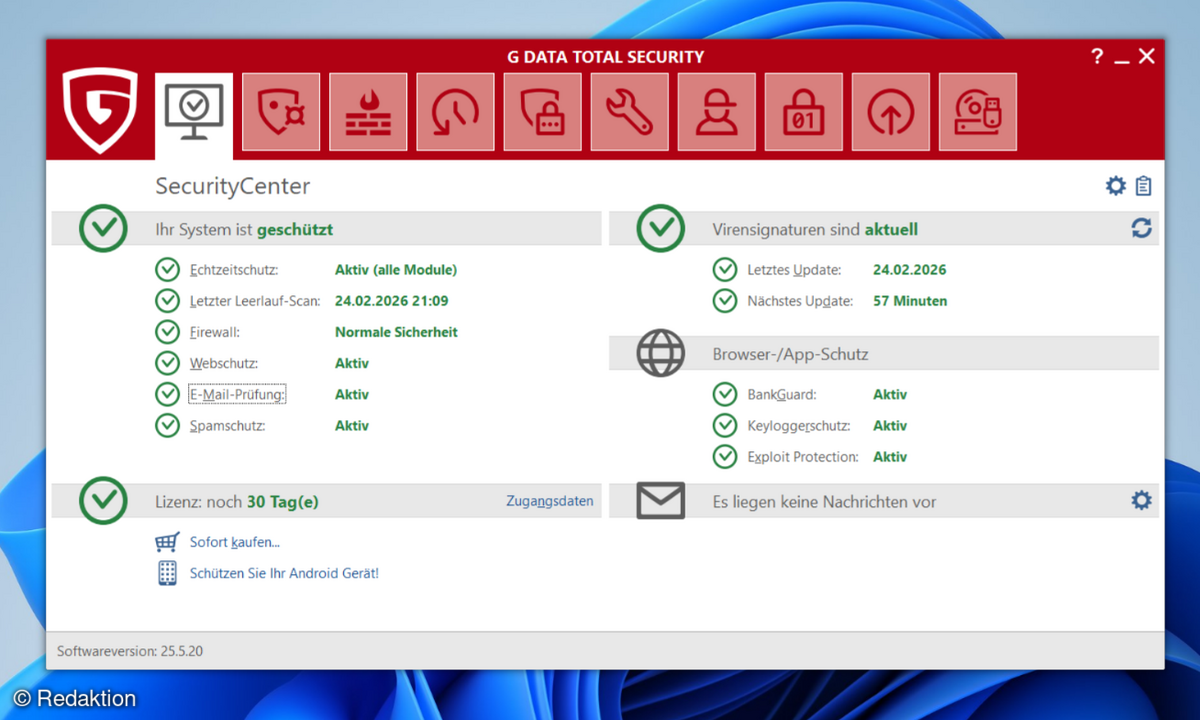Open the protocols clipboard icon
The height and width of the screenshot is (720, 1200).
[1143, 185]
